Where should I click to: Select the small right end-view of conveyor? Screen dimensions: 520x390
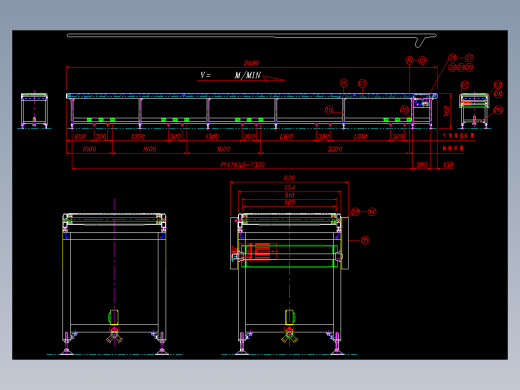[x=474, y=110]
